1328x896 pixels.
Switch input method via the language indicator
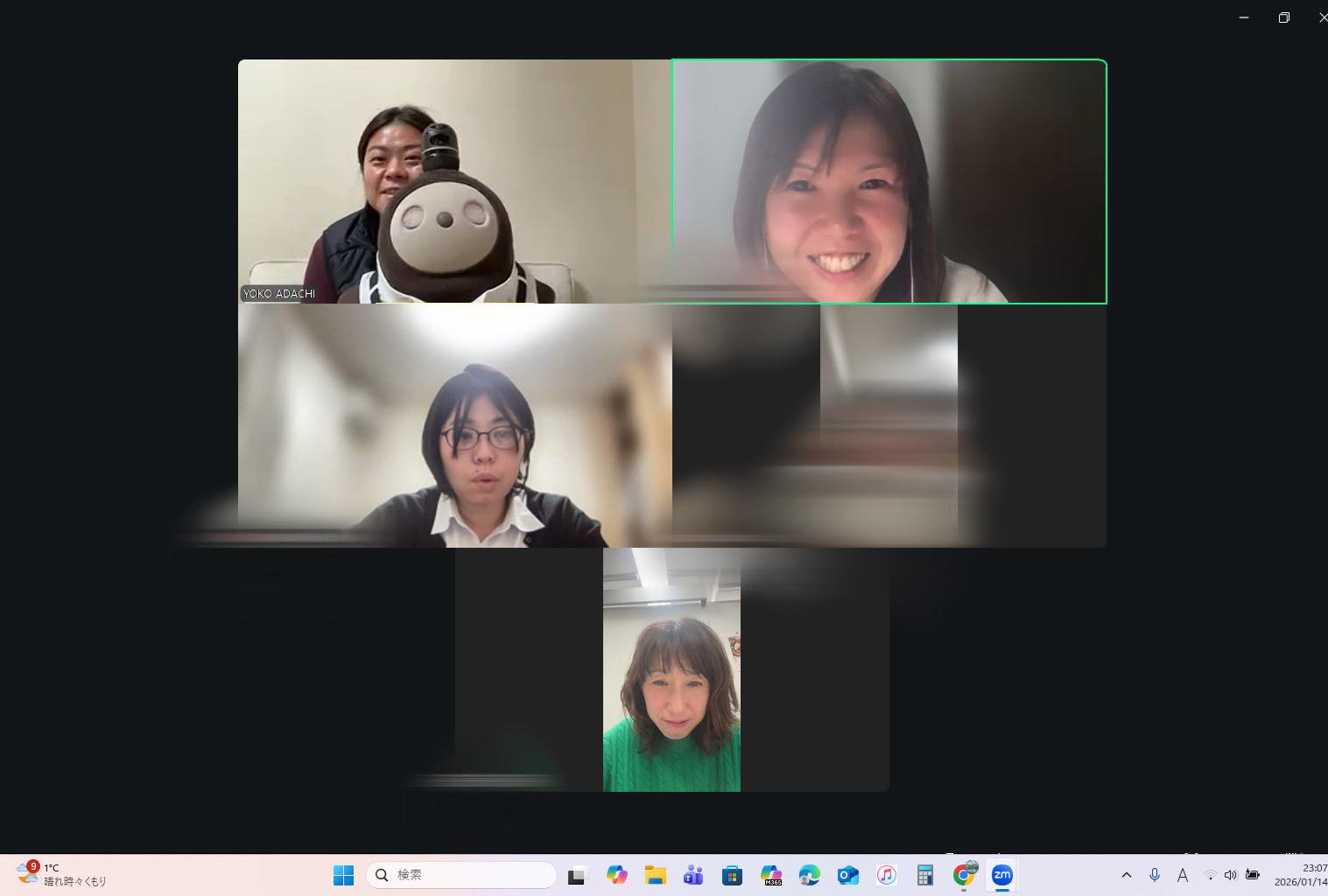click(x=1183, y=875)
